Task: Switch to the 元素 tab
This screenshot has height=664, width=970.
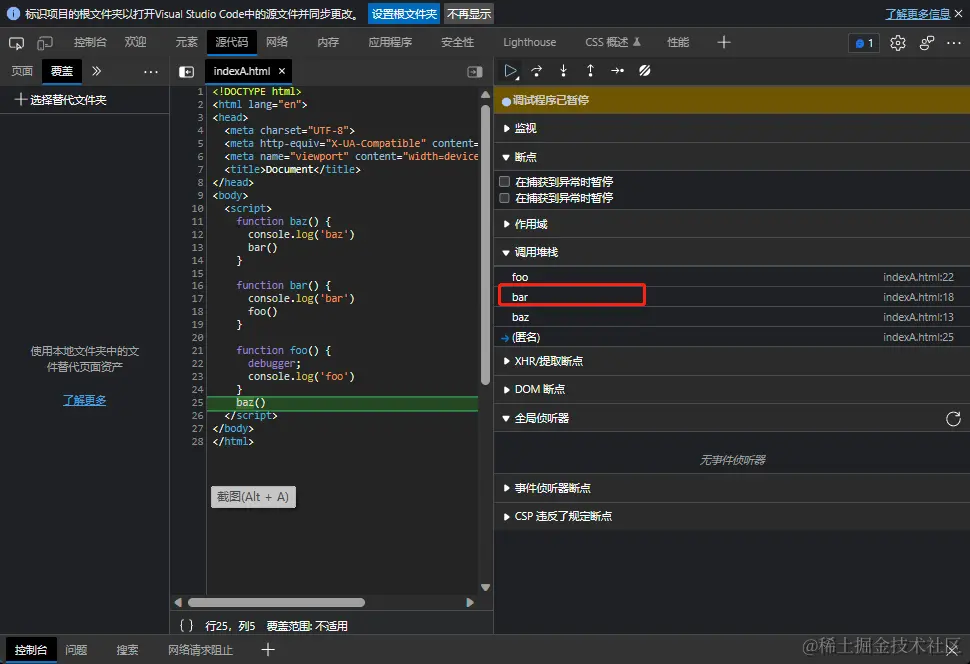Action: [x=186, y=42]
